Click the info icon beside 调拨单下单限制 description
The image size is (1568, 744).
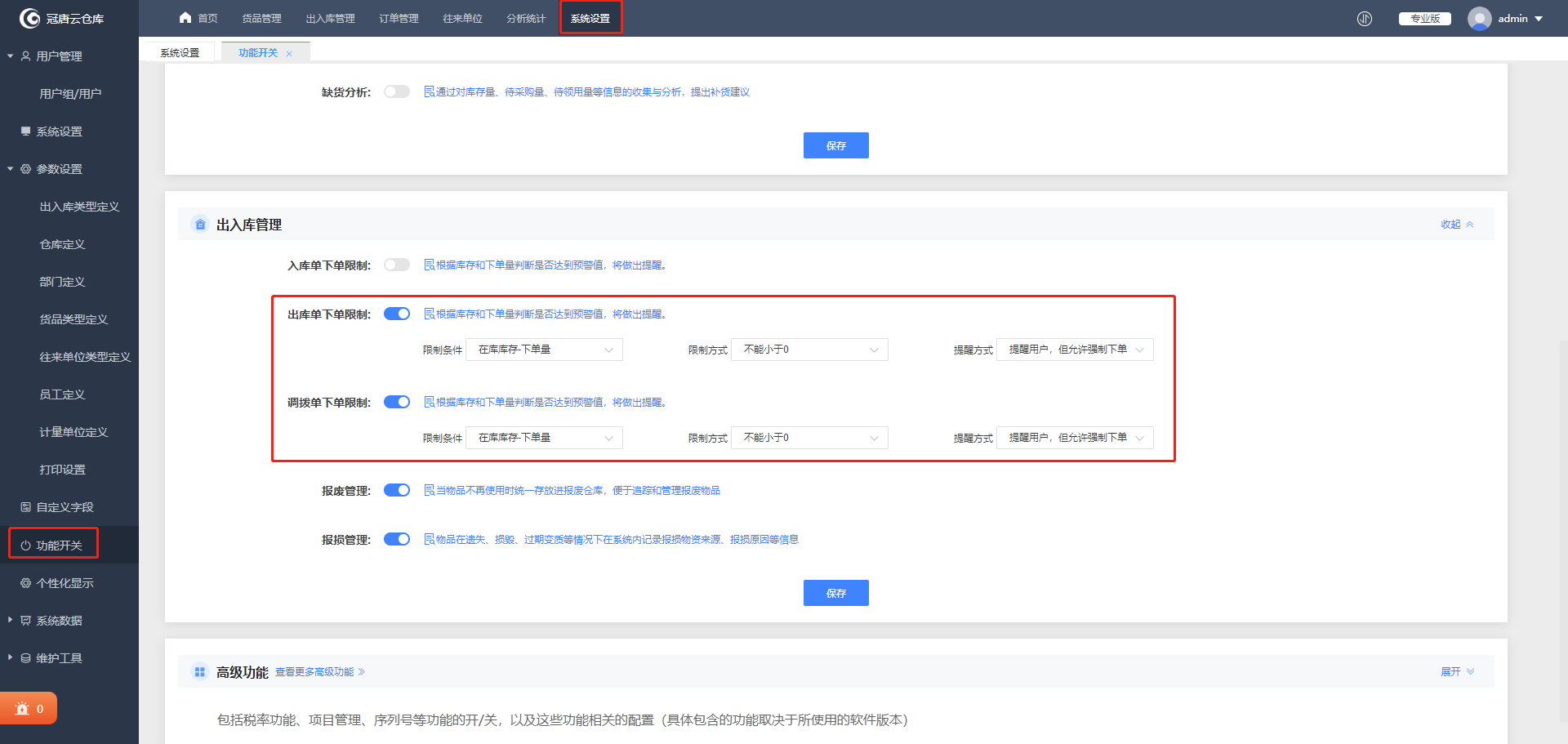coord(429,403)
